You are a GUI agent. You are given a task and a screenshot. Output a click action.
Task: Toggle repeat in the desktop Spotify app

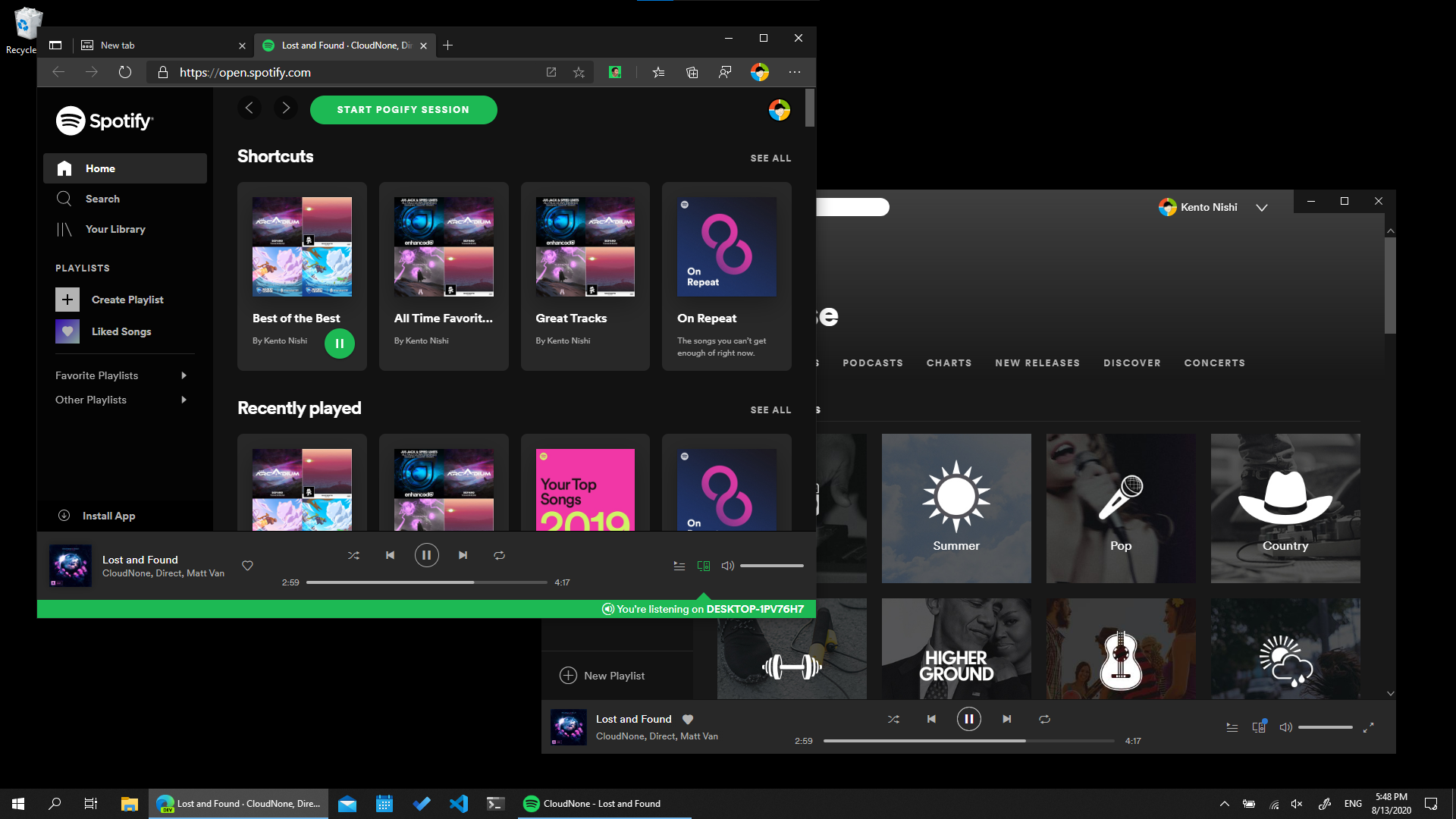[1044, 719]
